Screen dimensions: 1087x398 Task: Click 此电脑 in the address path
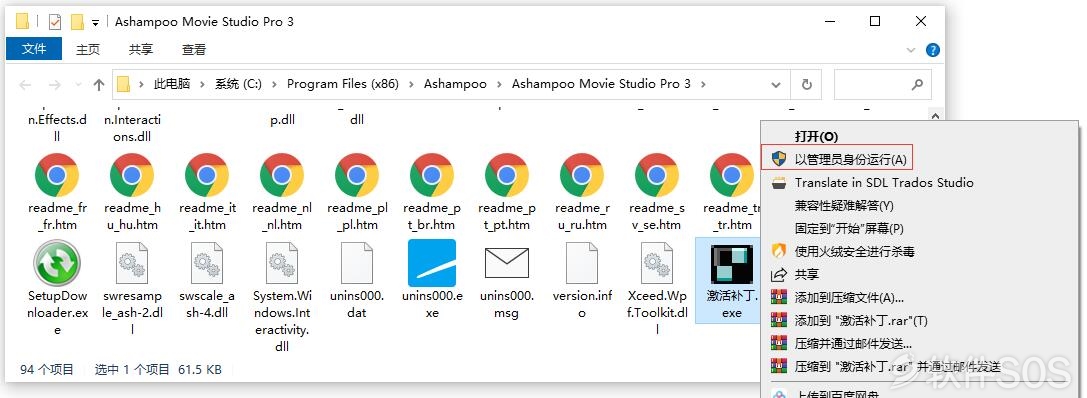tap(172, 84)
